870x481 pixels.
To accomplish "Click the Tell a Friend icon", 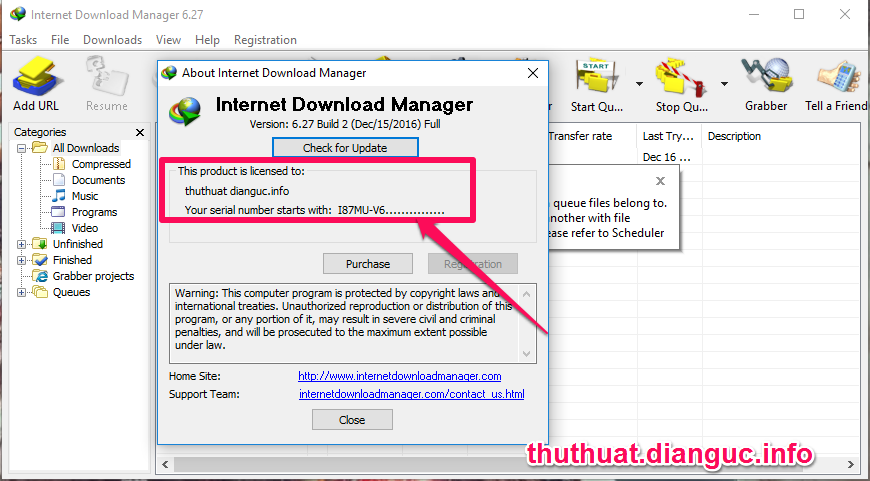I will [836, 83].
